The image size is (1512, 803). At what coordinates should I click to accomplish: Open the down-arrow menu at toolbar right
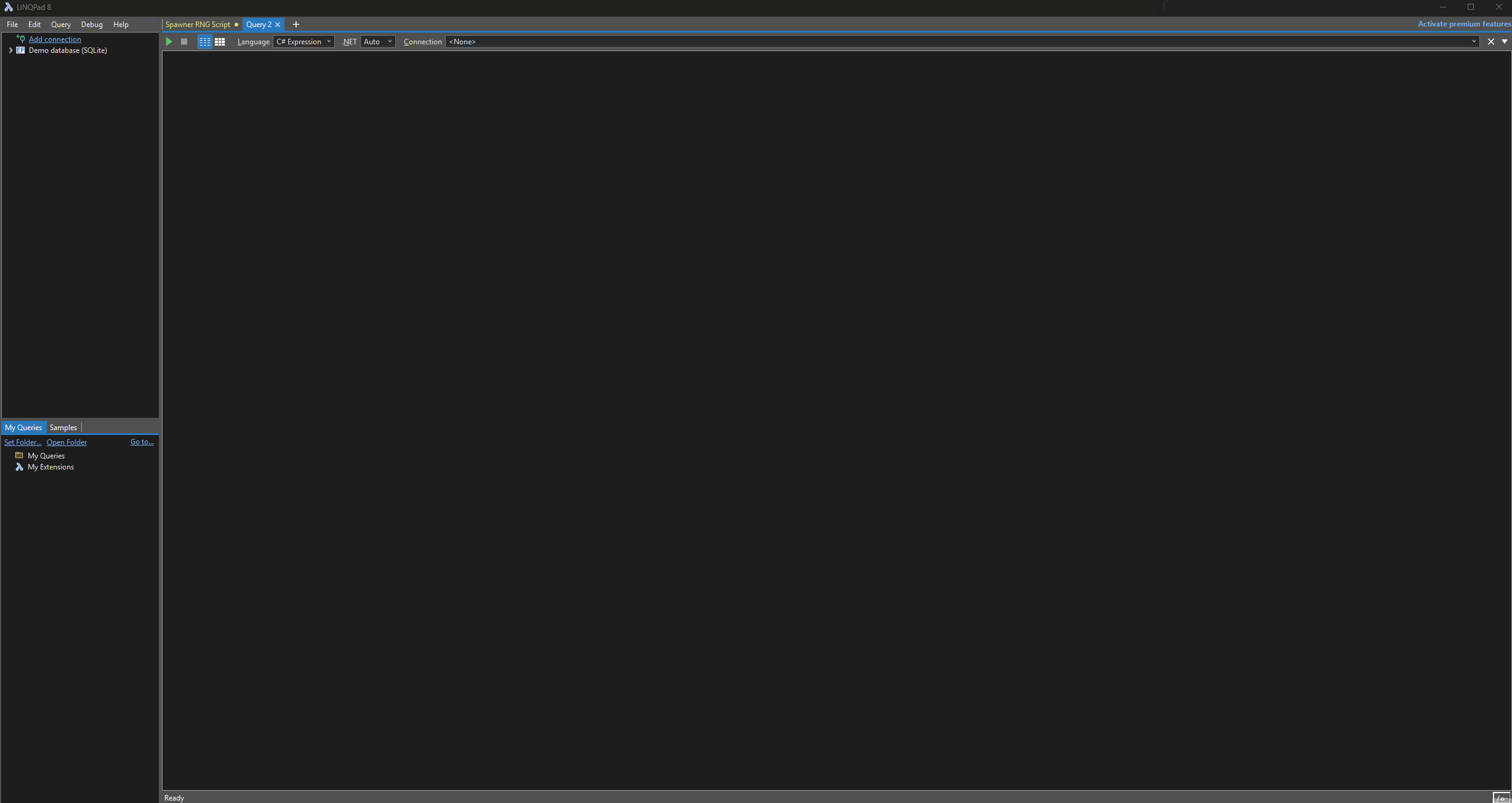[1505, 42]
